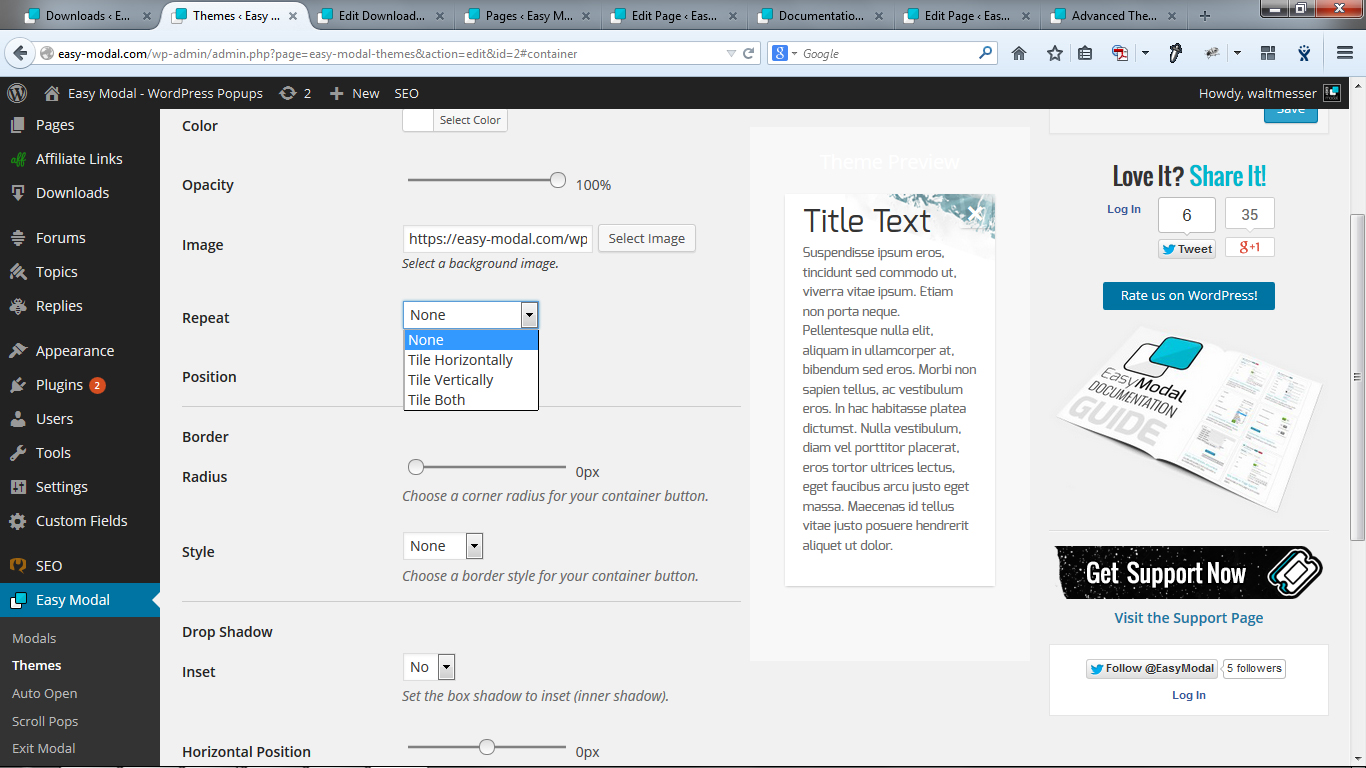
Task: Click the color swatch beside Select Color
Action: pyautogui.click(x=418, y=120)
